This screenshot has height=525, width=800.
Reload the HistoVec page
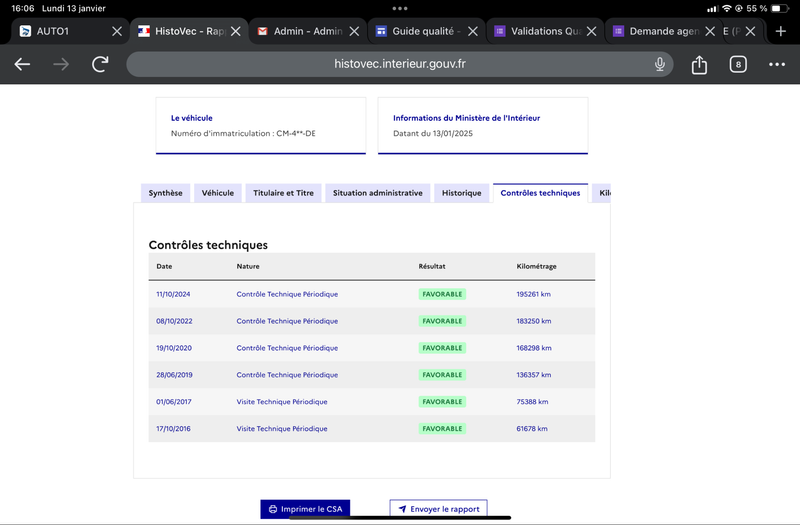tap(100, 64)
